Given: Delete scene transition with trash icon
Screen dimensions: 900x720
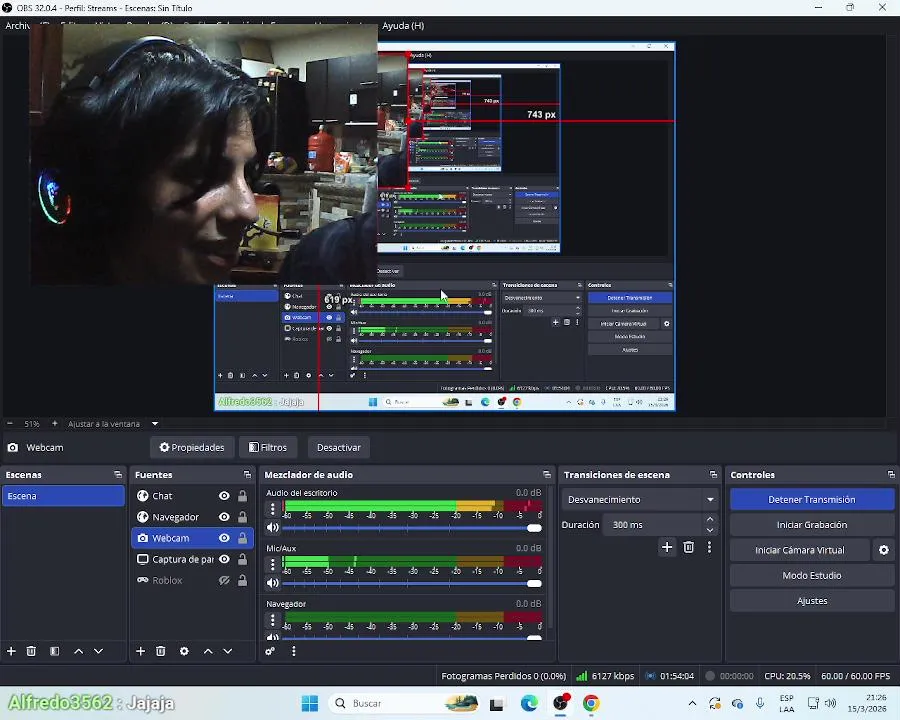Looking at the screenshot, I should coord(689,547).
